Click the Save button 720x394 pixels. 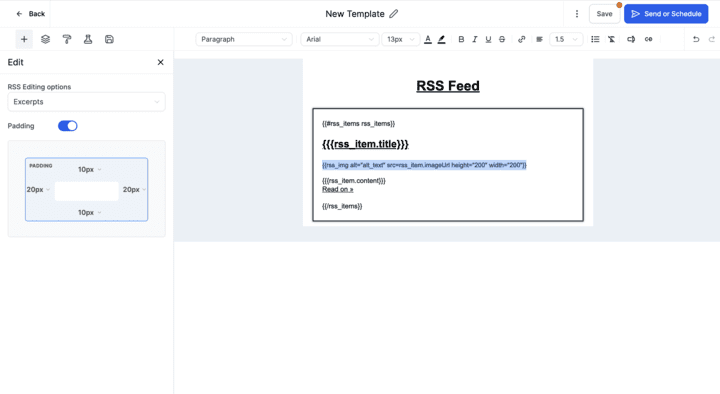point(604,14)
